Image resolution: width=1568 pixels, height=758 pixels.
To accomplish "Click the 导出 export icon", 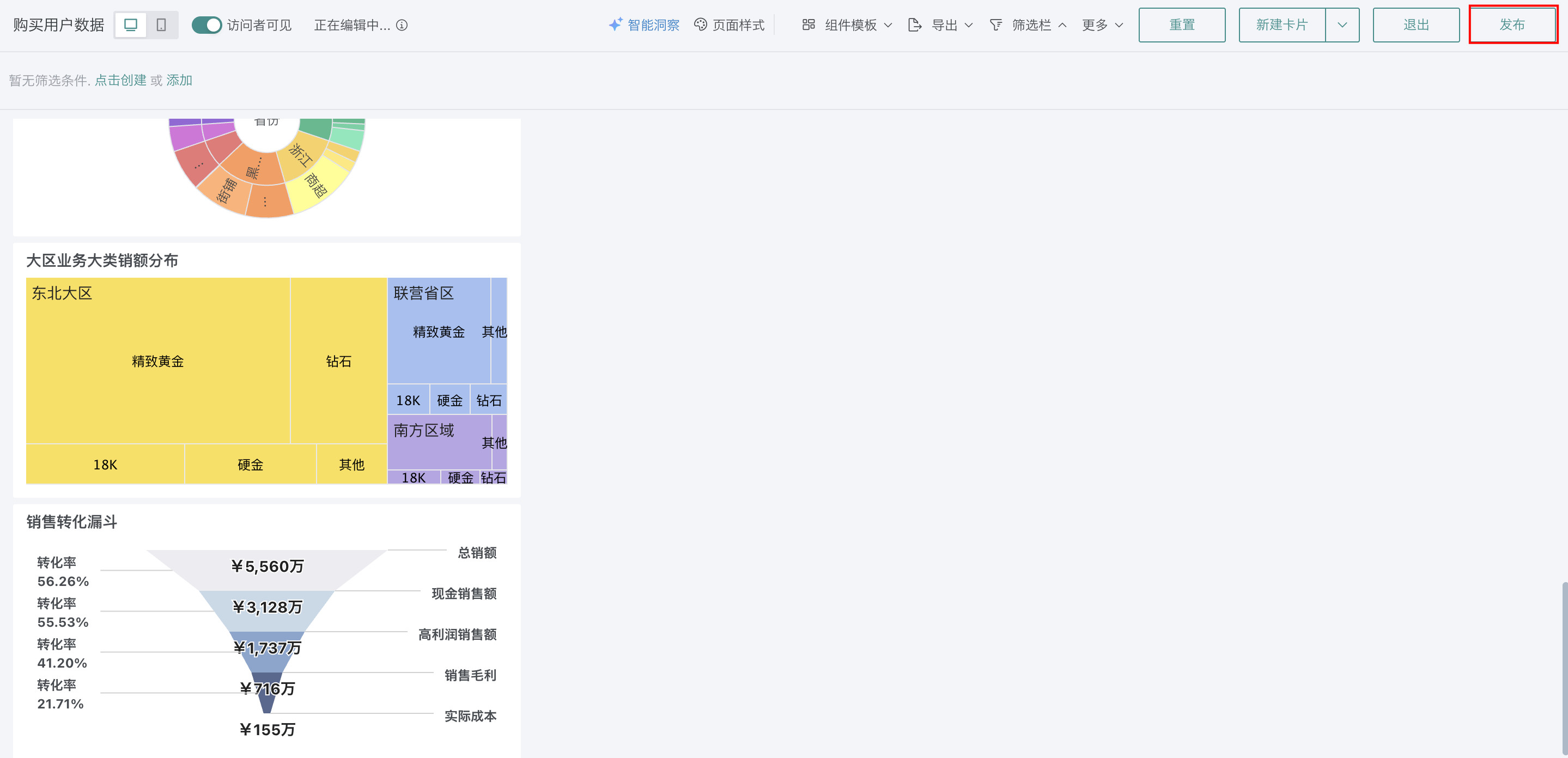I will click(914, 25).
